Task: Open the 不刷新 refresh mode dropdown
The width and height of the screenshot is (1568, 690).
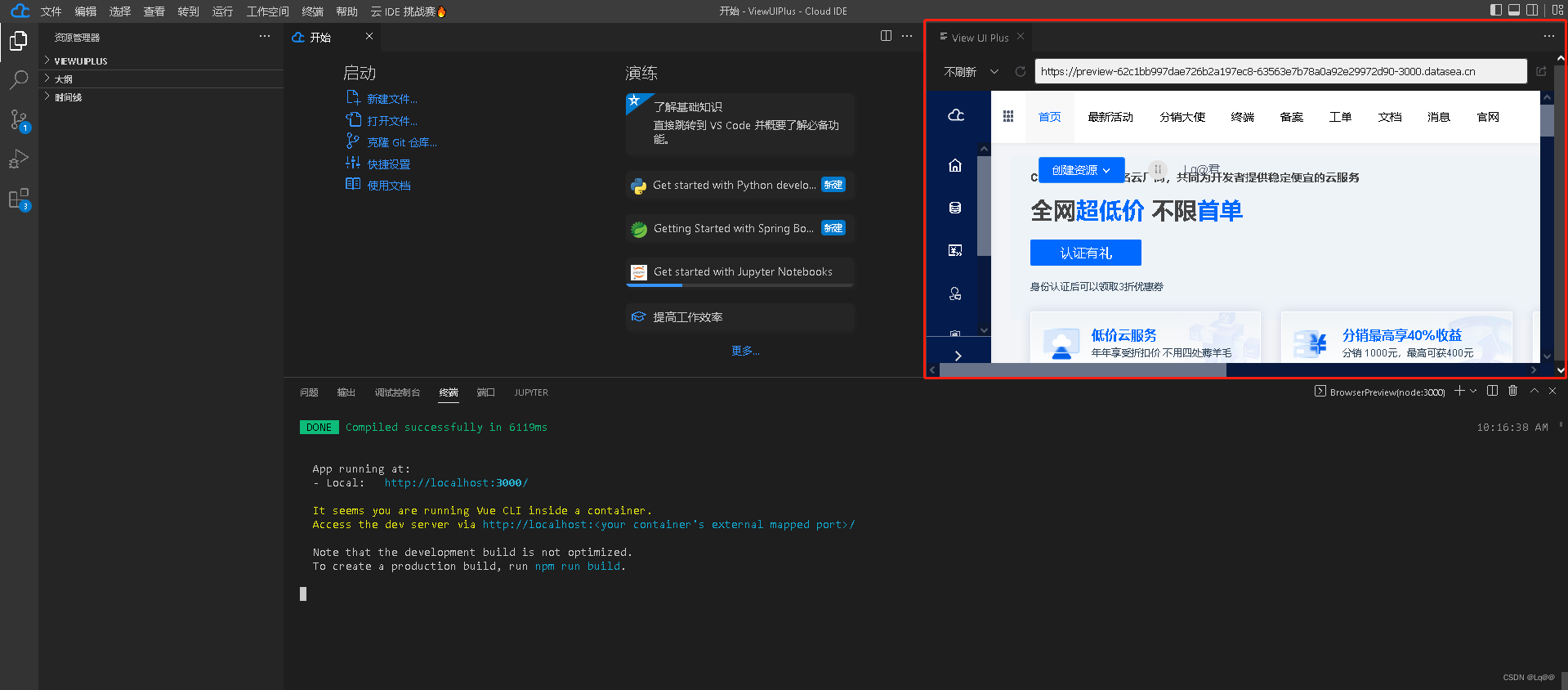Action: [972, 72]
